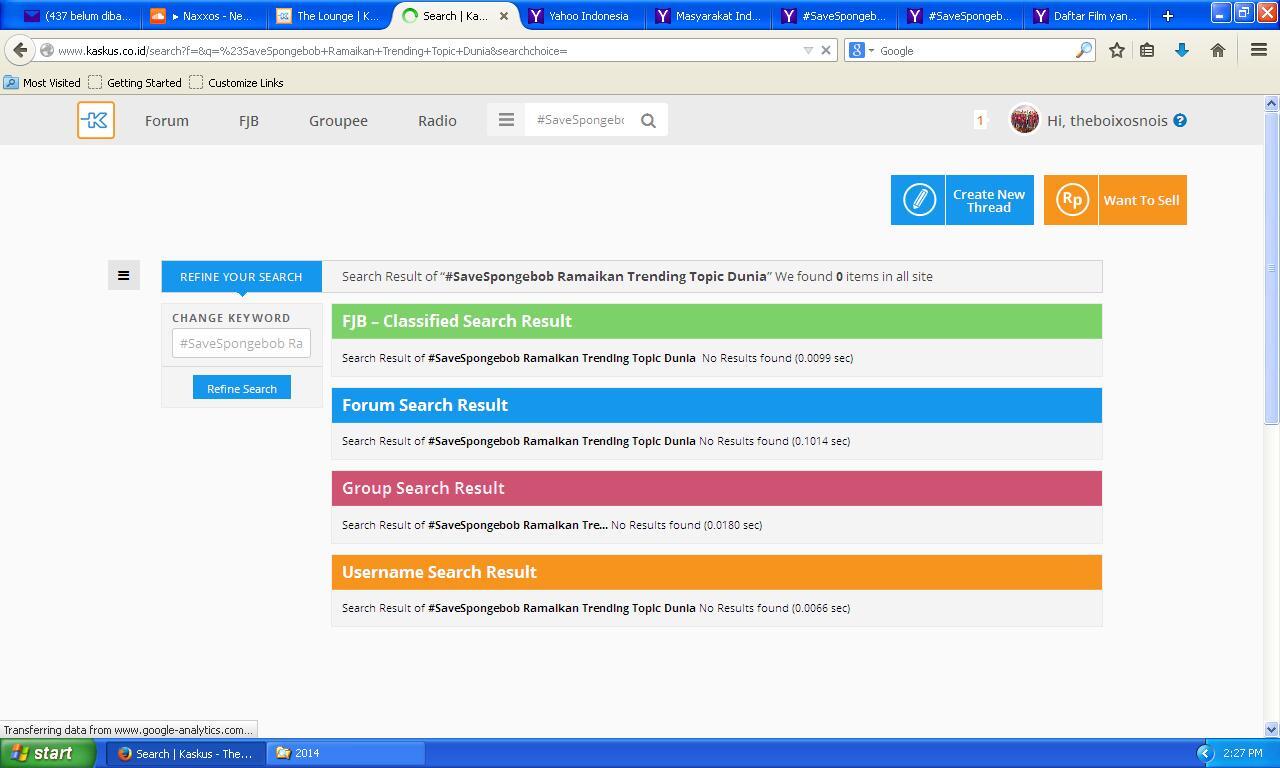1280x768 pixels.
Task: Open the Windows start button
Action: [x=48, y=753]
